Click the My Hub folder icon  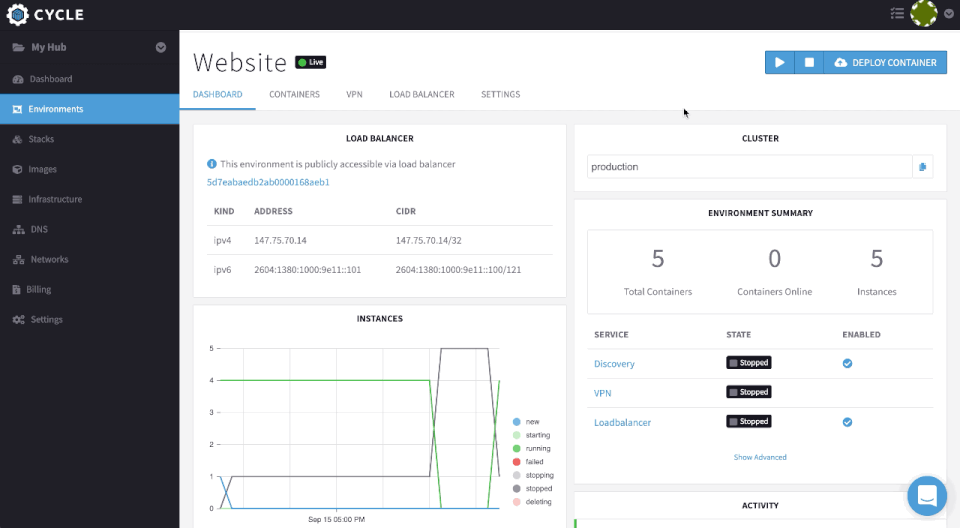pyautogui.click(x=18, y=47)
